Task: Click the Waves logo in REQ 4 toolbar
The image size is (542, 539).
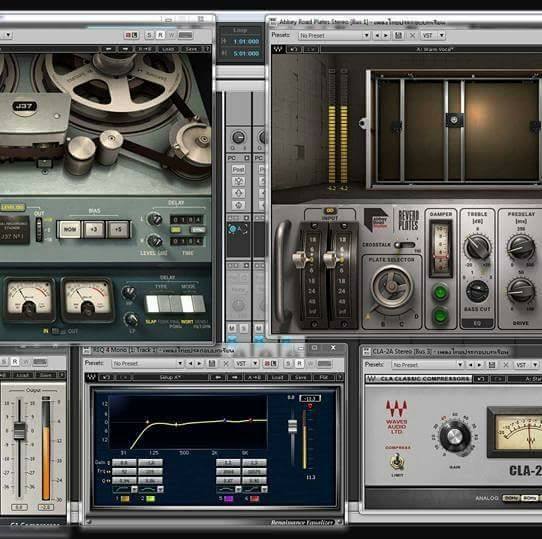Action: coord(91,378)
